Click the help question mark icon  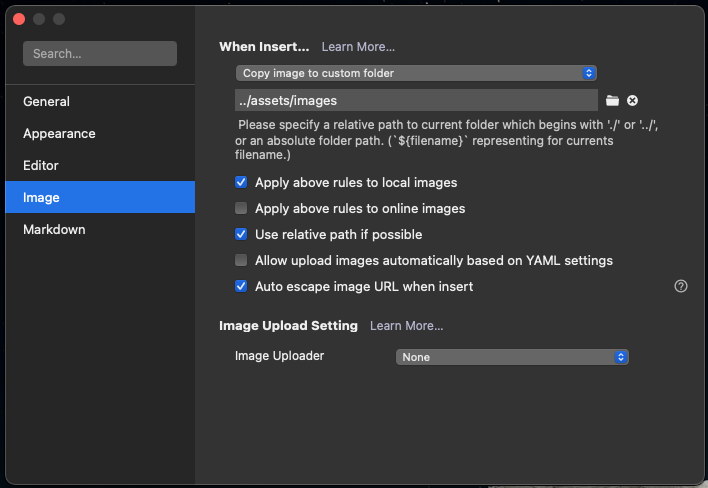681,286
